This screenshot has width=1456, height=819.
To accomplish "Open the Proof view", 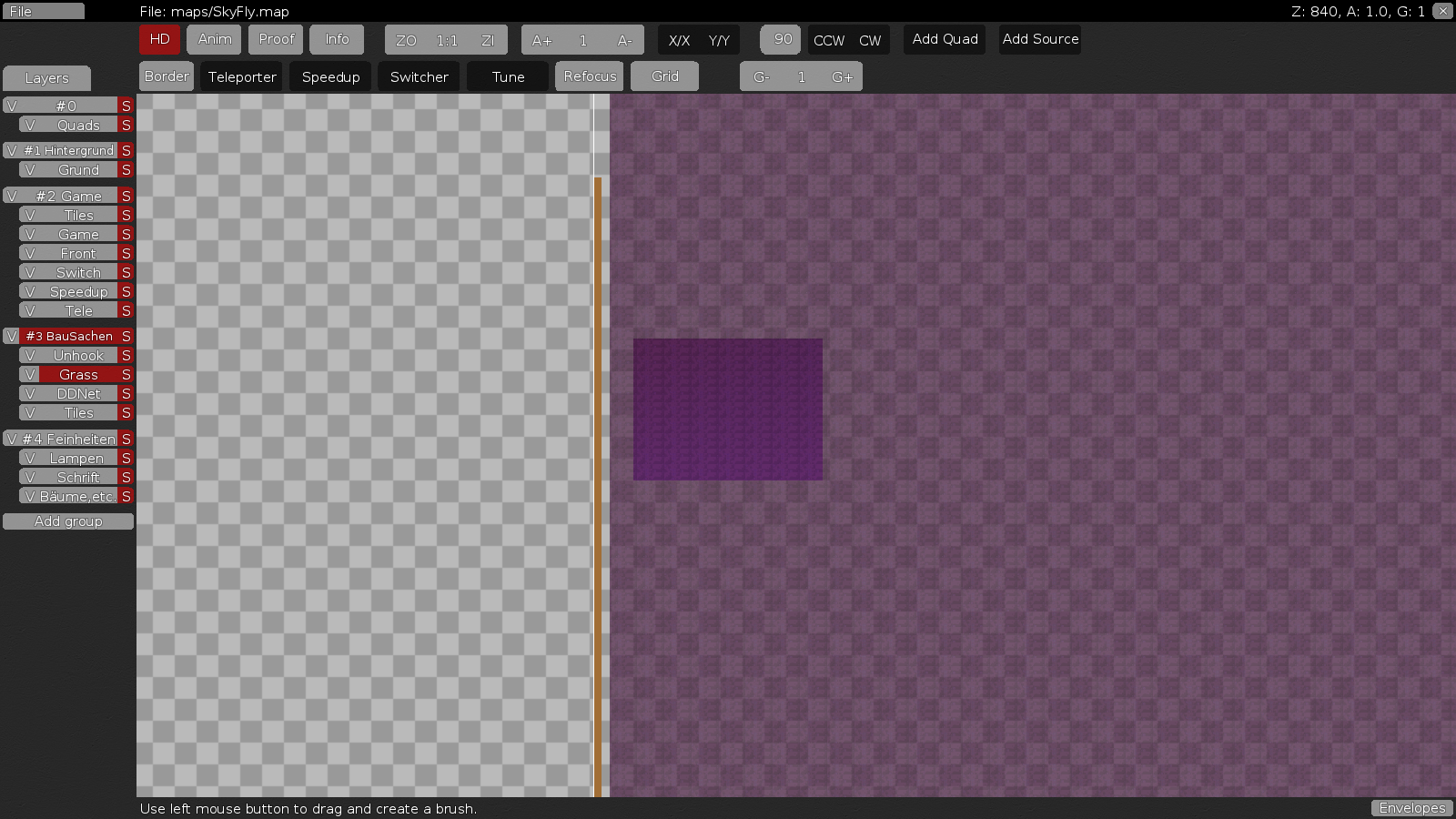I will (275, 39).
